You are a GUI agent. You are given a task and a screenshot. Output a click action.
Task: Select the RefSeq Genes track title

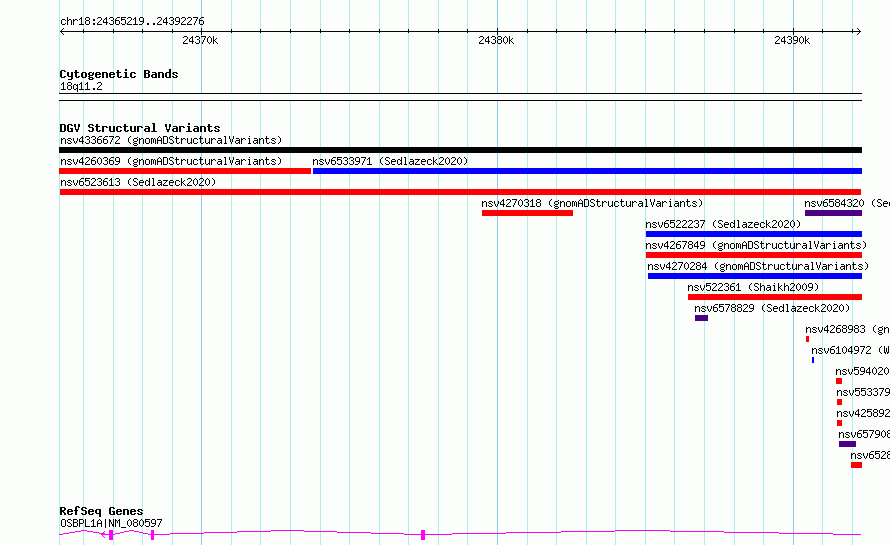click(101, 511)
